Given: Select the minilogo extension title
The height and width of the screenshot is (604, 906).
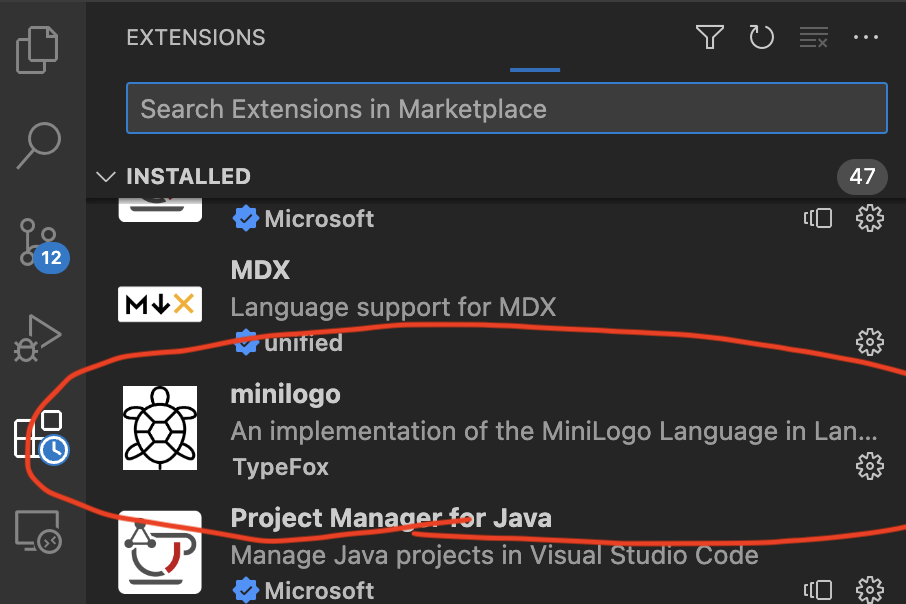Looking at the screenshot, I should pos(285,395).
